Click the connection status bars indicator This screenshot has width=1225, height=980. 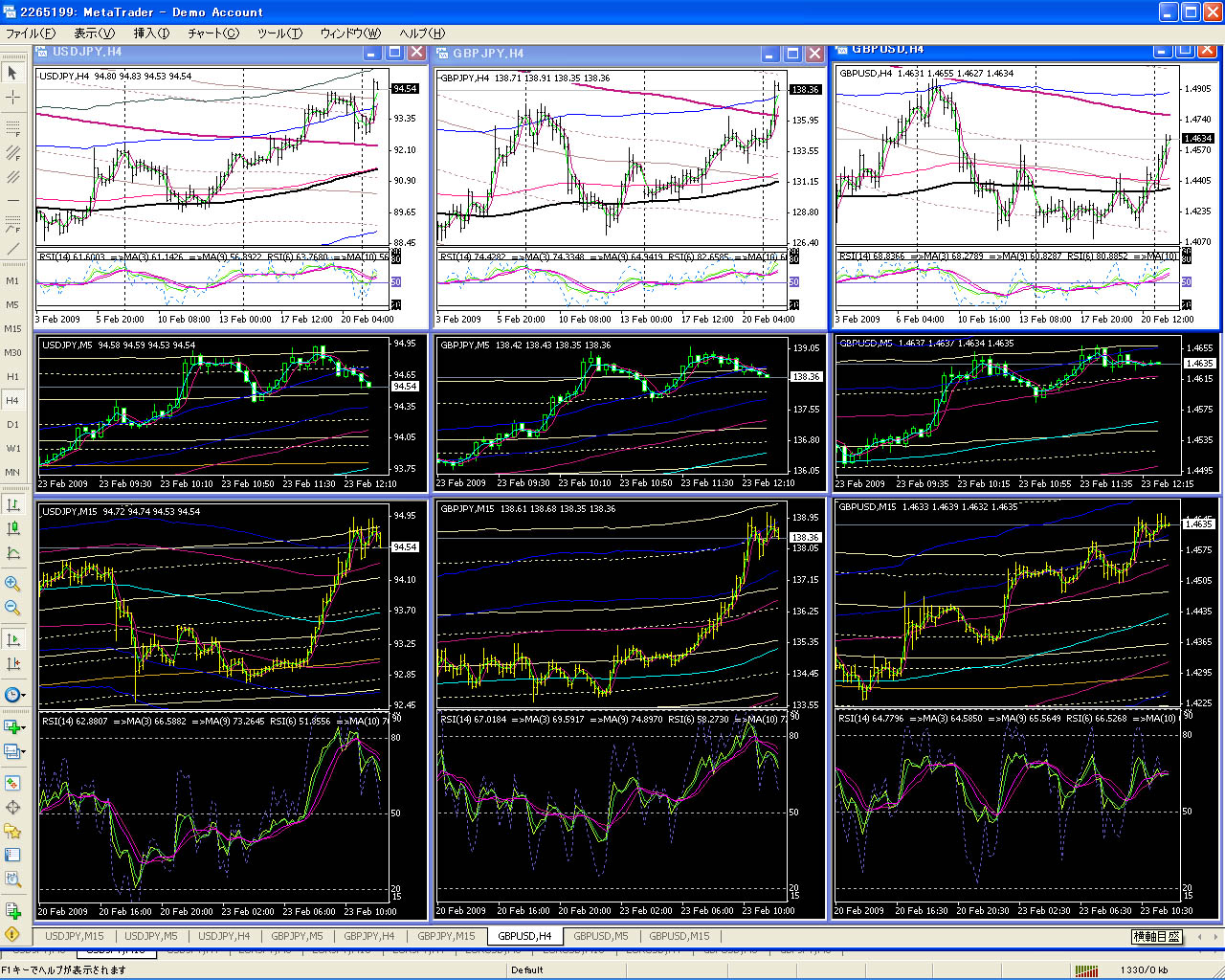1086,969
